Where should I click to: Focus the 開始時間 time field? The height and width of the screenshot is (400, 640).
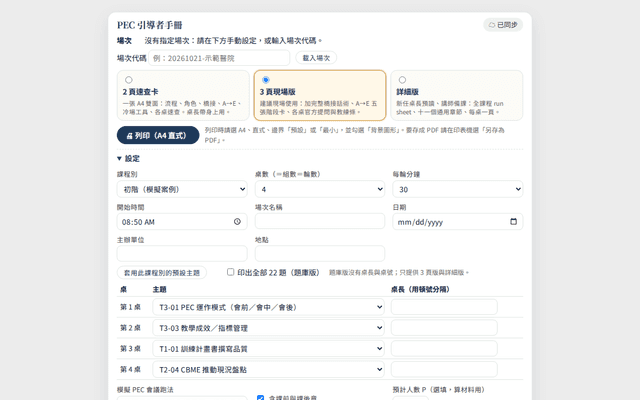(x=182, y=222)
